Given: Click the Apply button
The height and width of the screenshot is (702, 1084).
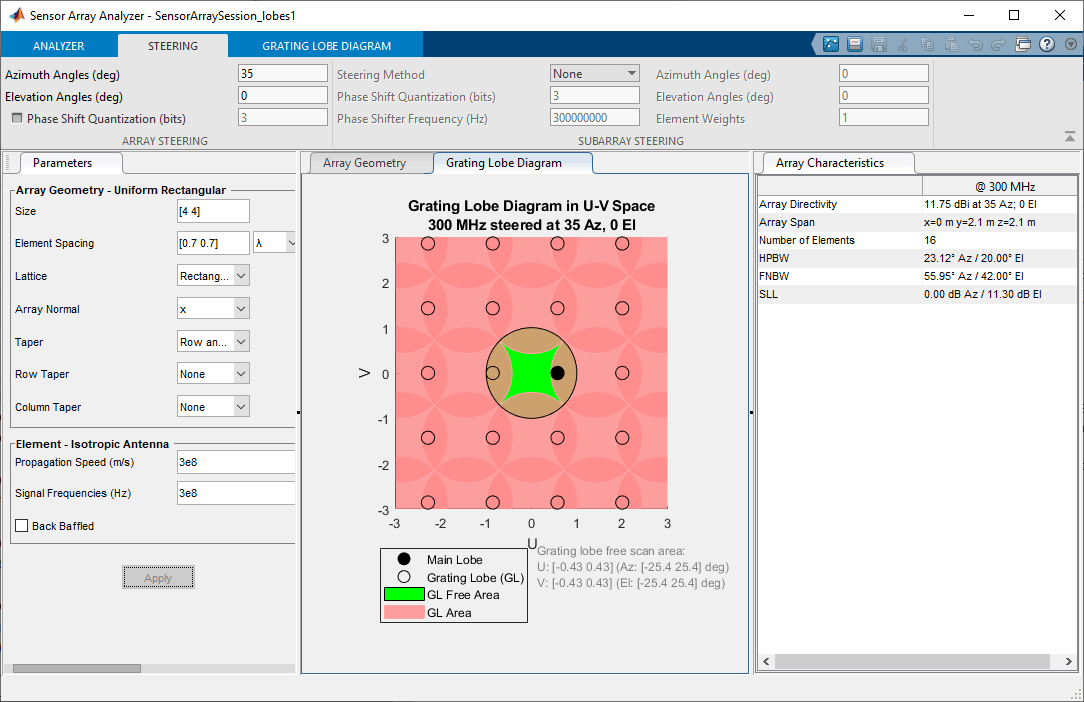Looking at the screenshot, I should coord(158,578).
